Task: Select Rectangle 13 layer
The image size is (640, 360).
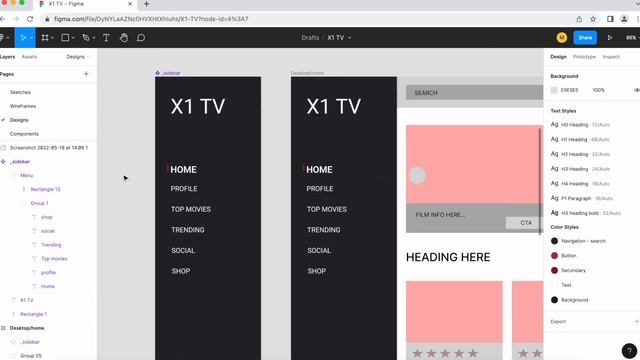Action: click(45, 189)
